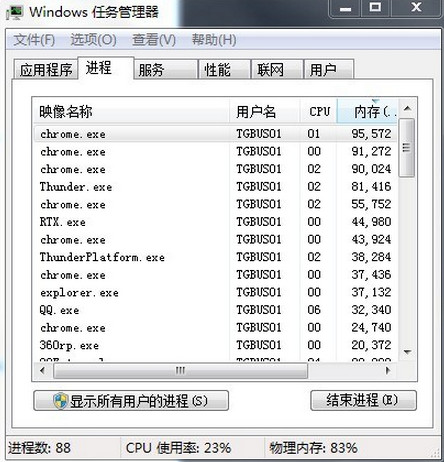Click the vertical scrollbar thumb

point(407,147)
